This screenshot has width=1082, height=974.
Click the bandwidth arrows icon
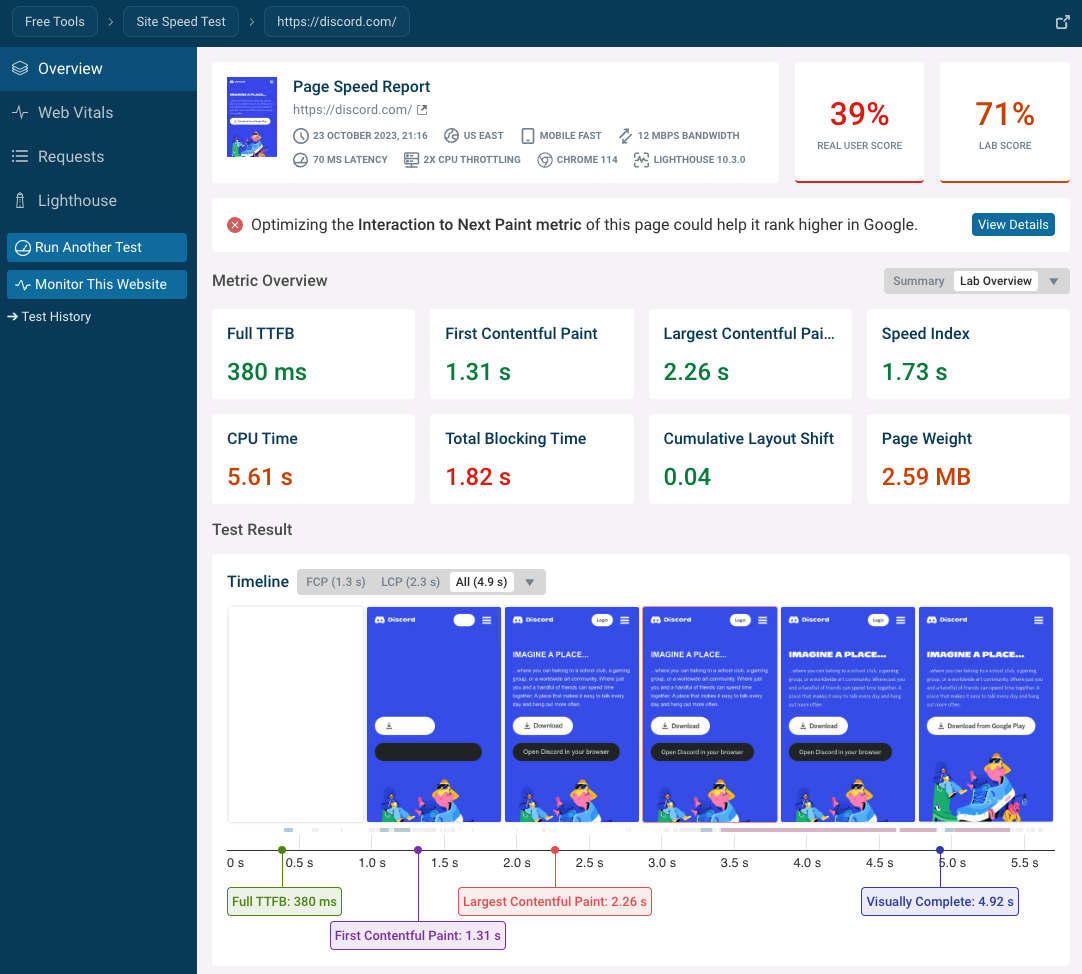(x=625, y=136)
